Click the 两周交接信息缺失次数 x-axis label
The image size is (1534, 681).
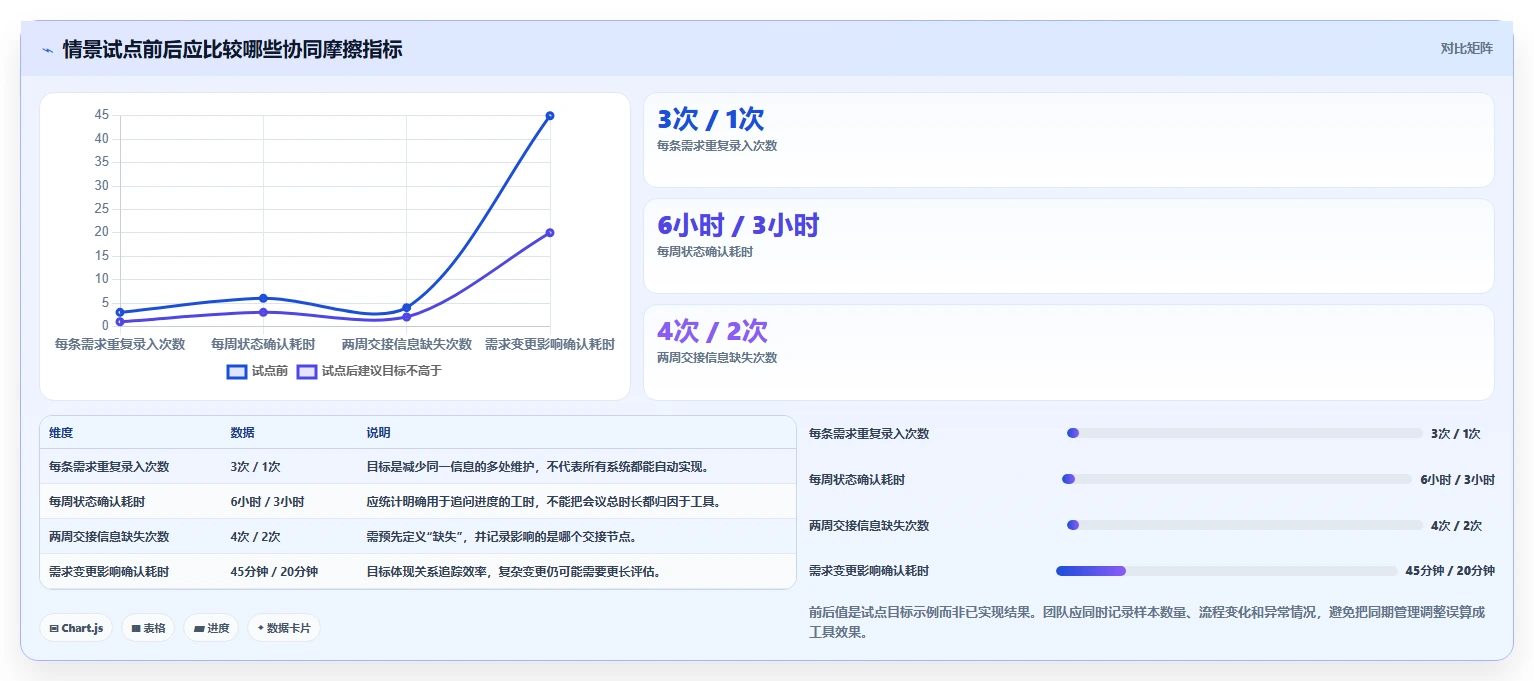click(406, 344)
